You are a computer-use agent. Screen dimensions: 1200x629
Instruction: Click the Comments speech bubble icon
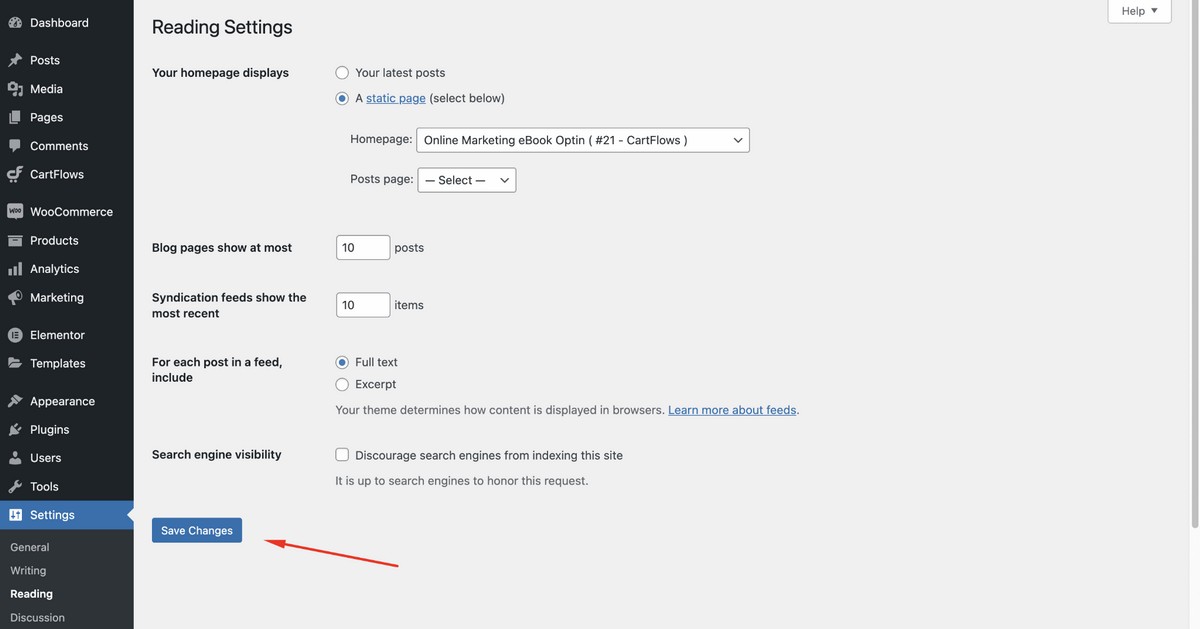click(15, 146)
